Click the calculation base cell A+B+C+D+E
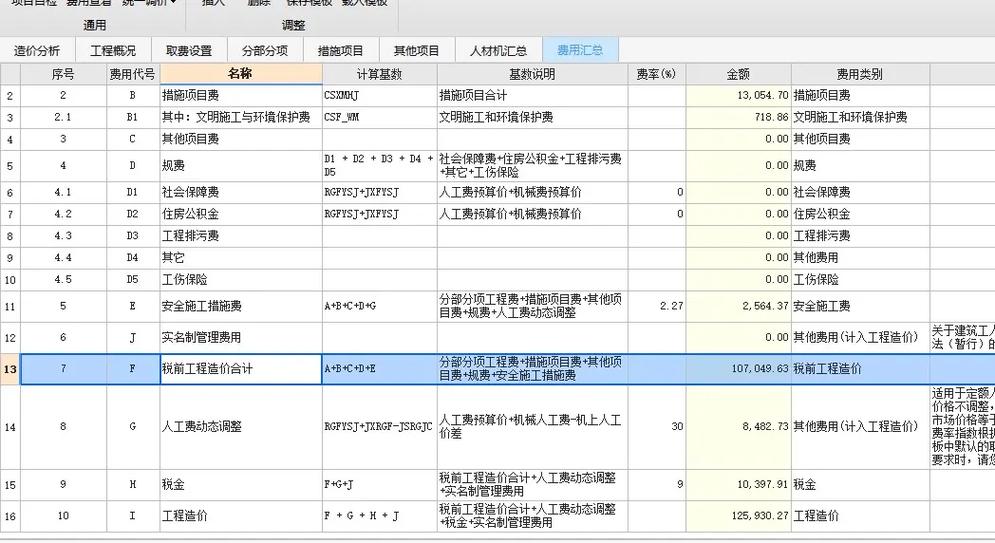 379,369
